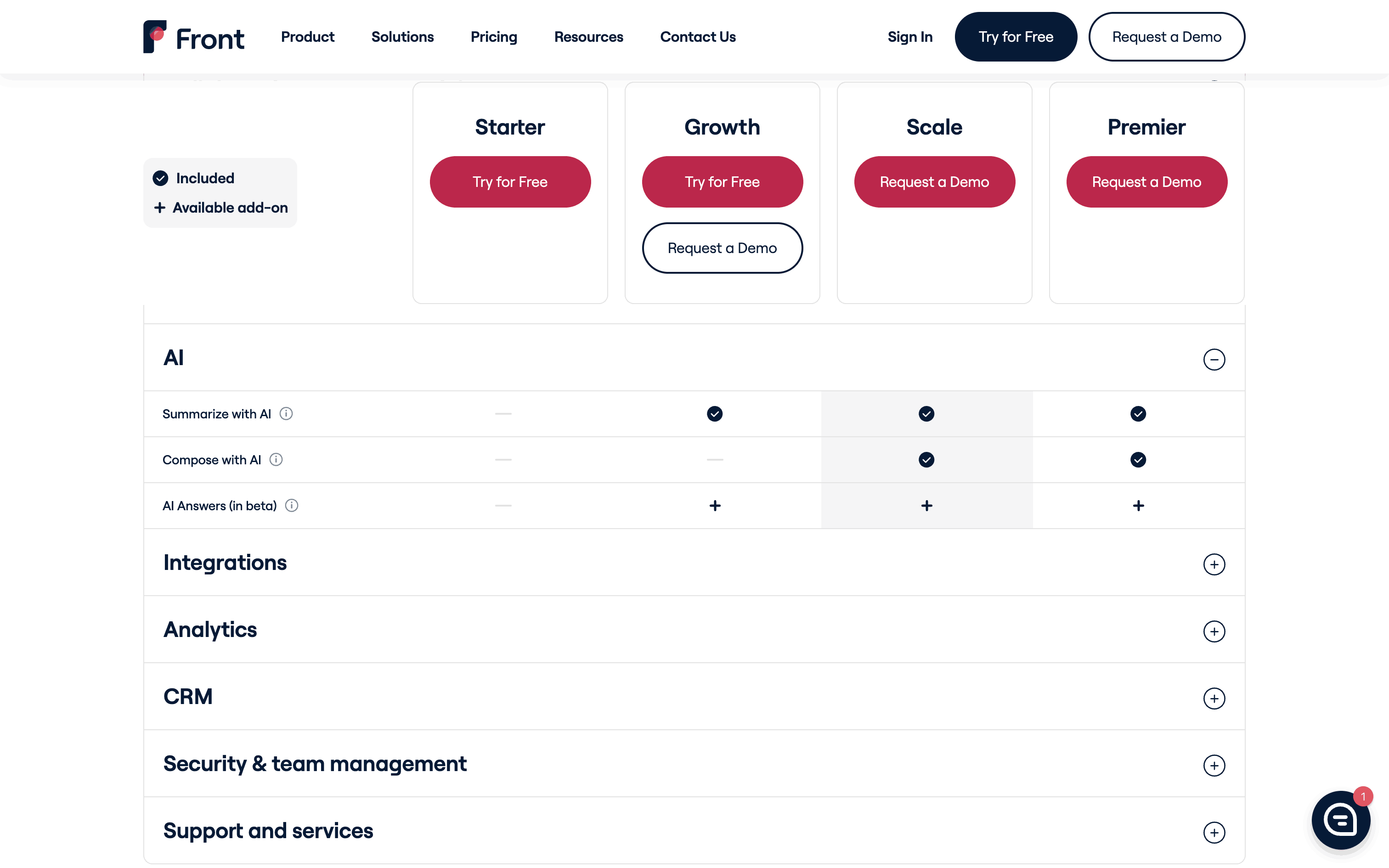
Task: Click the Front logo in the header
Action: 193,36
